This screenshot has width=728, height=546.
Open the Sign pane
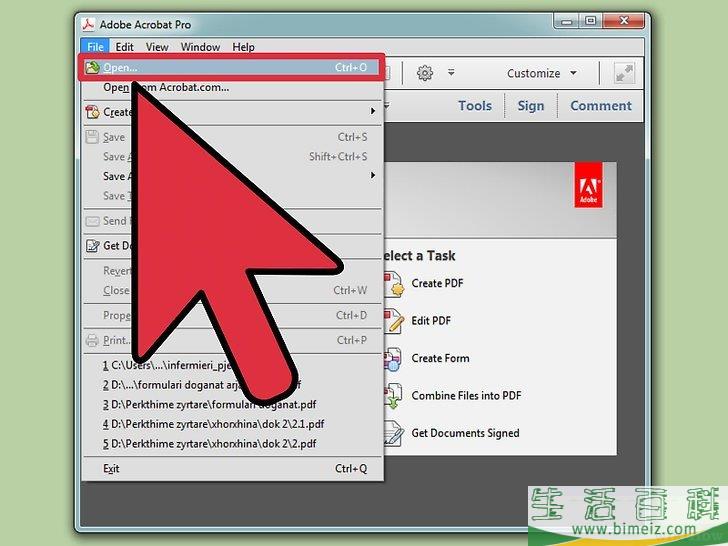tap(531, 106)
